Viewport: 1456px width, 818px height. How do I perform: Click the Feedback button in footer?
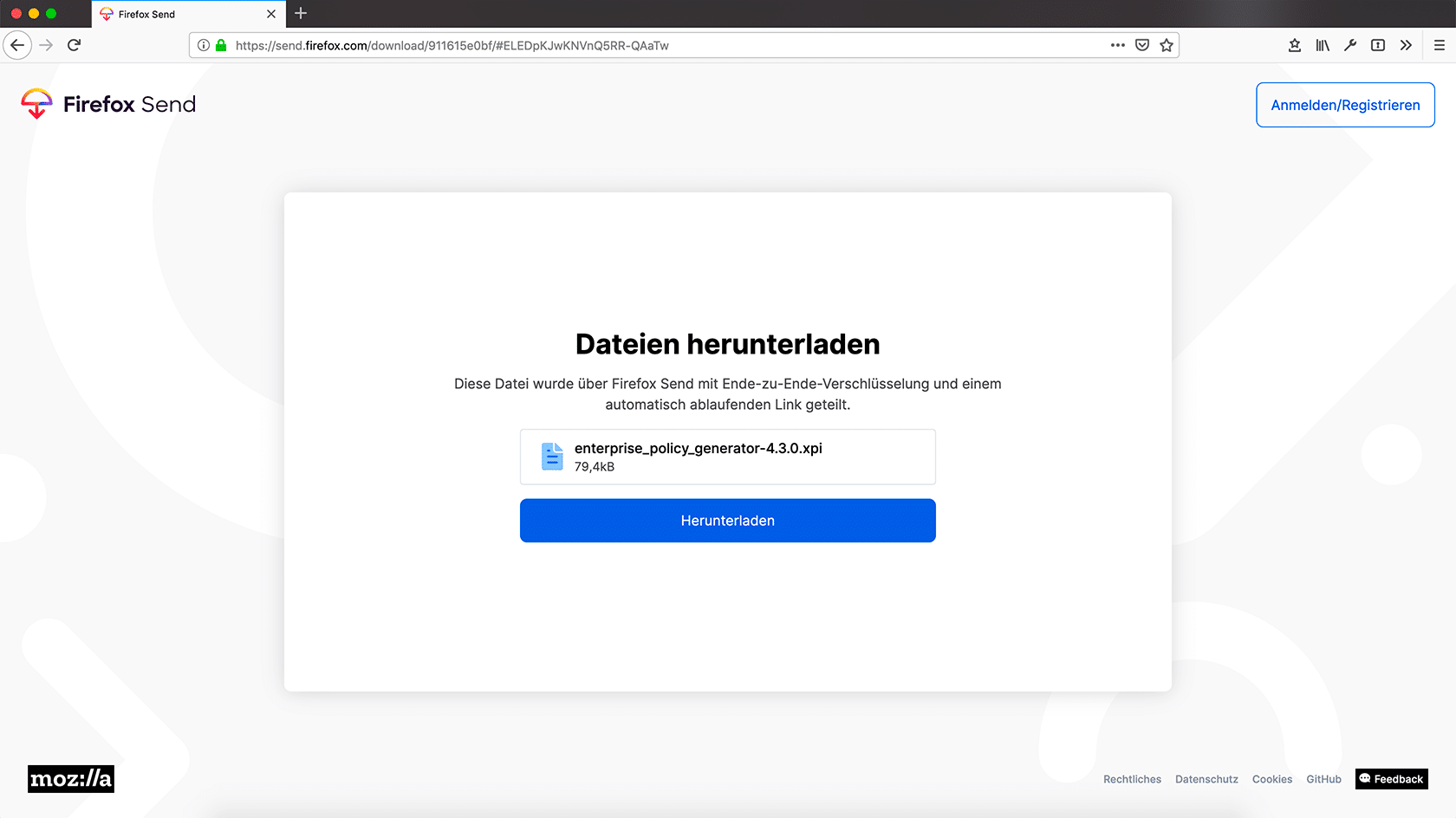[1392, 779]
